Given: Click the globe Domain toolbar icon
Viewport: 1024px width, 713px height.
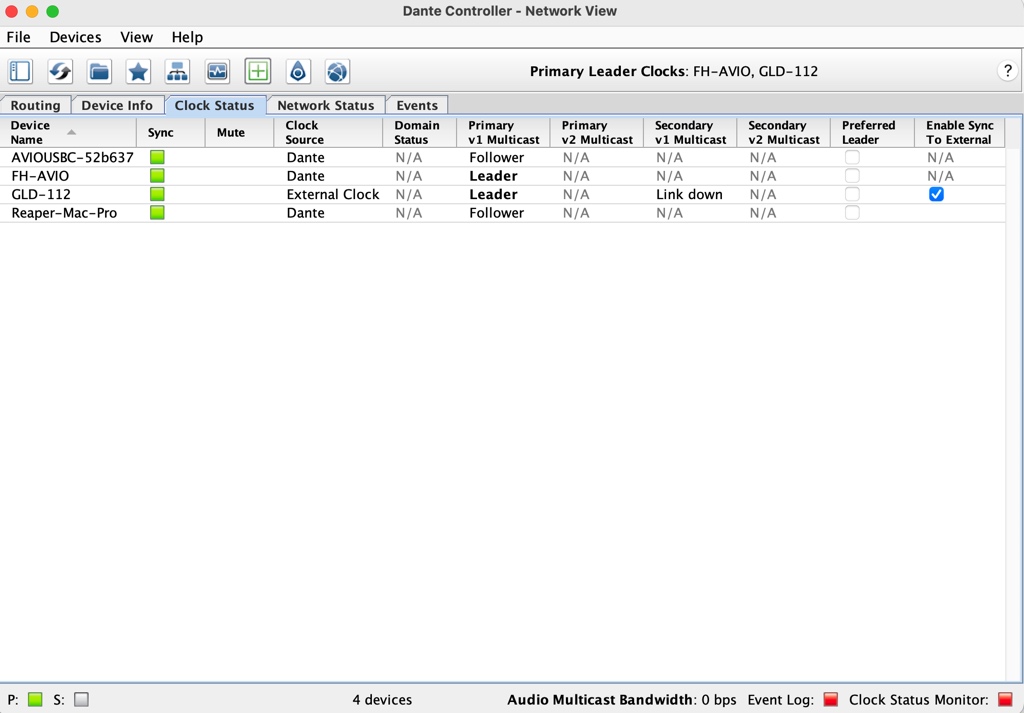Looking at the screenshot, I should click(338, 71).
